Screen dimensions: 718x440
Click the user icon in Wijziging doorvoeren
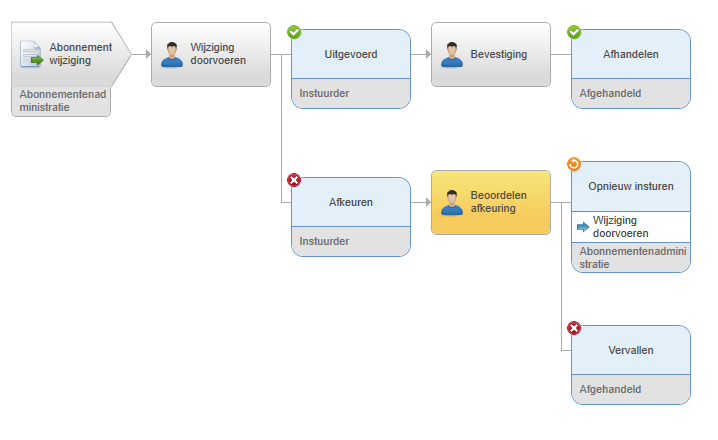(x=172, y=55)
